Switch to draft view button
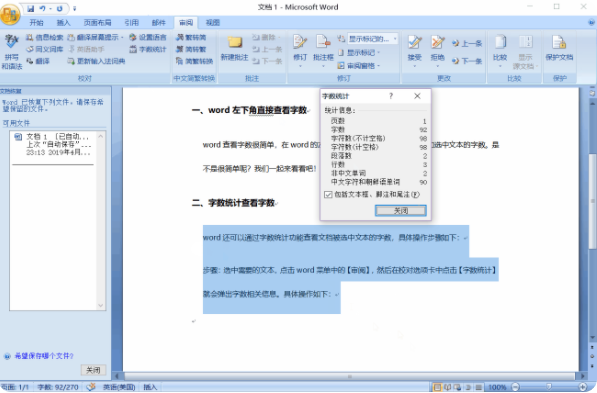 [x=478, y=388]
